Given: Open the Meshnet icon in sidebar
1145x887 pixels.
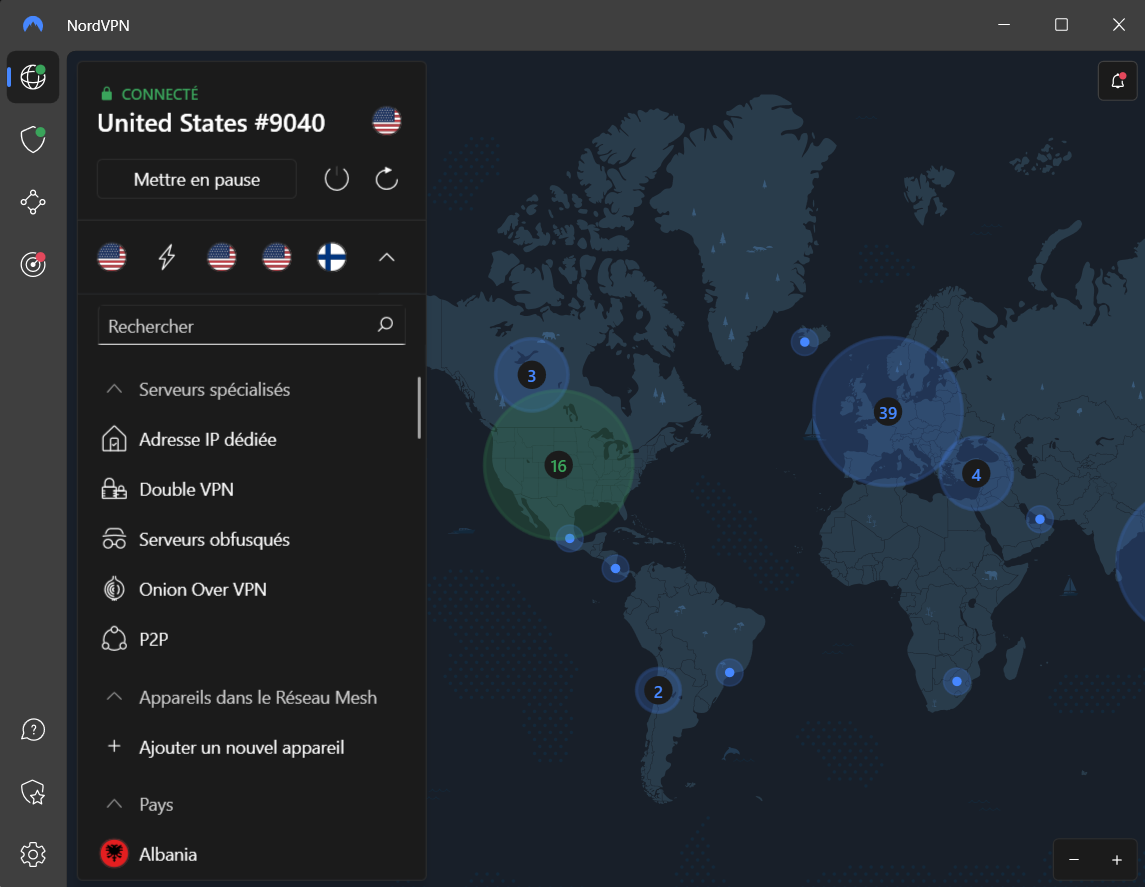Looking at the screenshot, I should point(33,202).
